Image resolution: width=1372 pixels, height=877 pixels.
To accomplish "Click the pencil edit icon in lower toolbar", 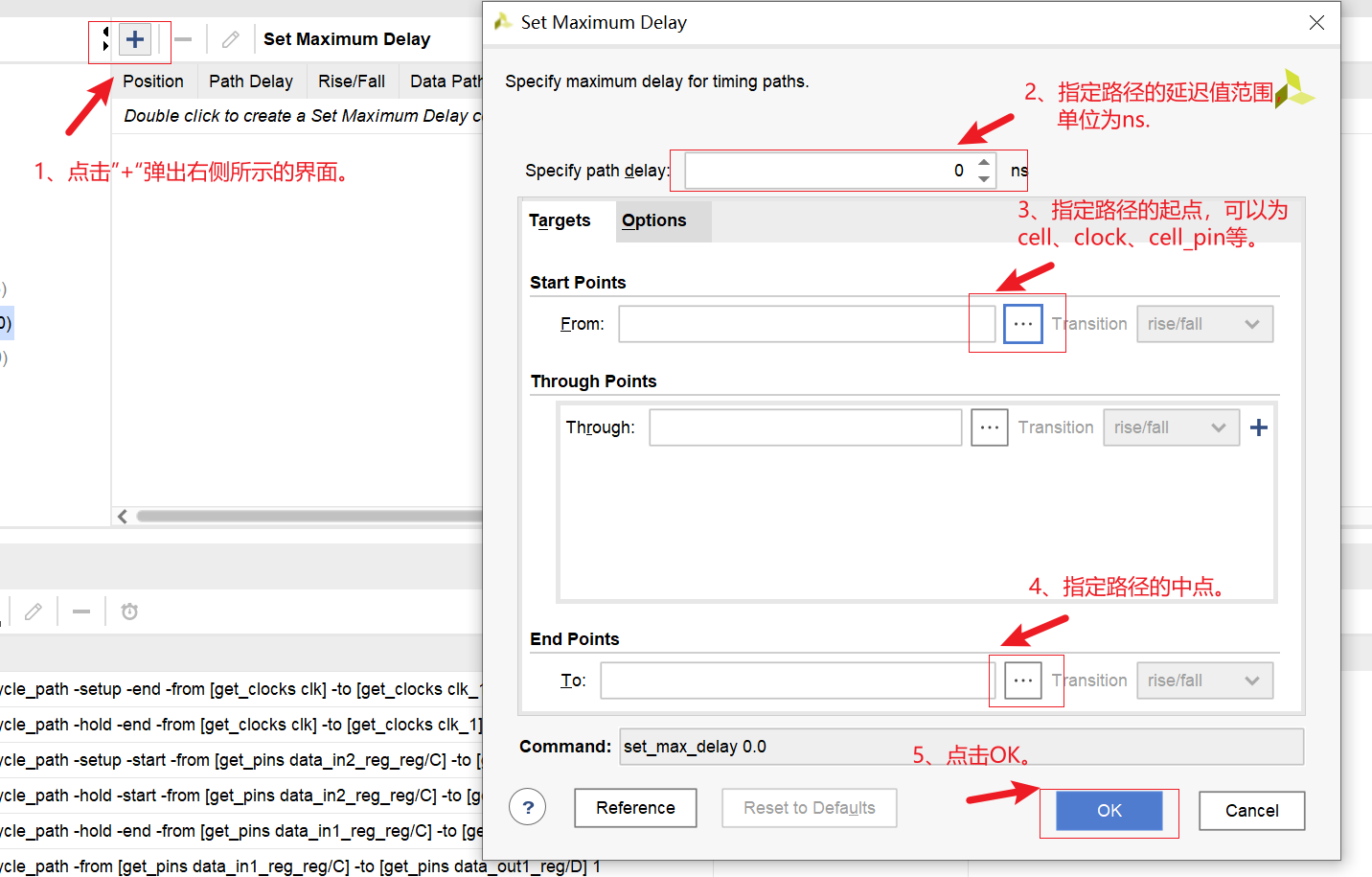I will coord(34,612).
